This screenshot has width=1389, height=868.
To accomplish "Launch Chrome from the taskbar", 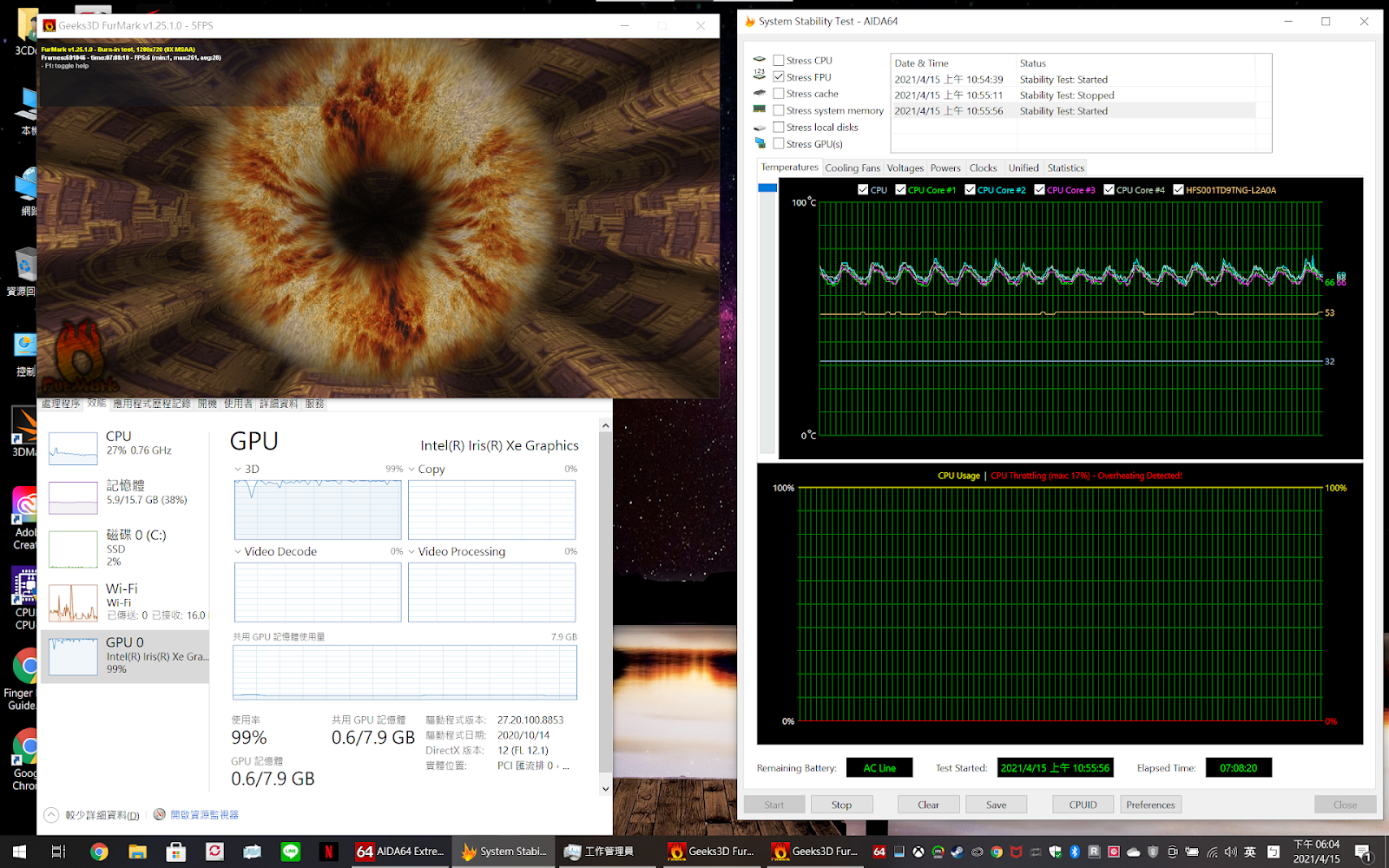I will [99, 852].
